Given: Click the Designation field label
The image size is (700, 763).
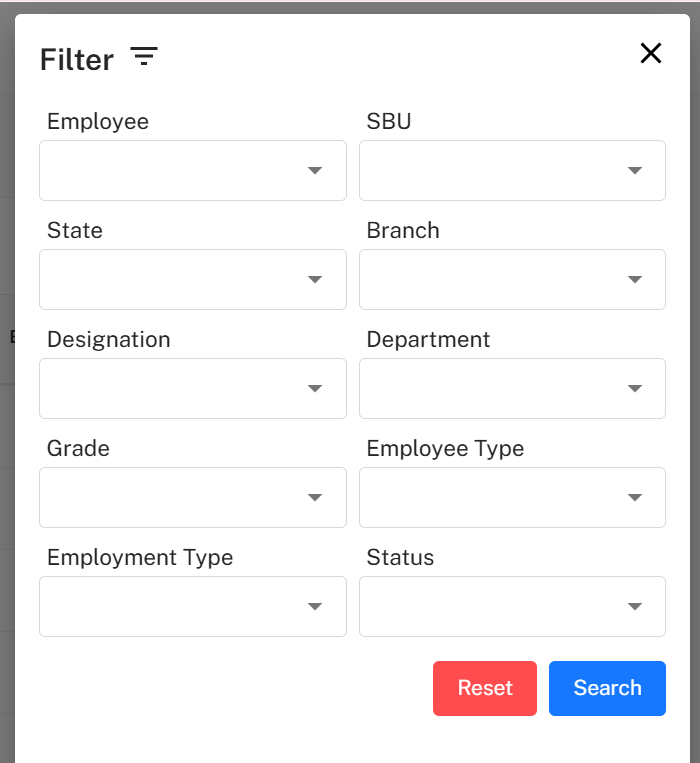Looking at the screenshot, I should pos(108,340).
